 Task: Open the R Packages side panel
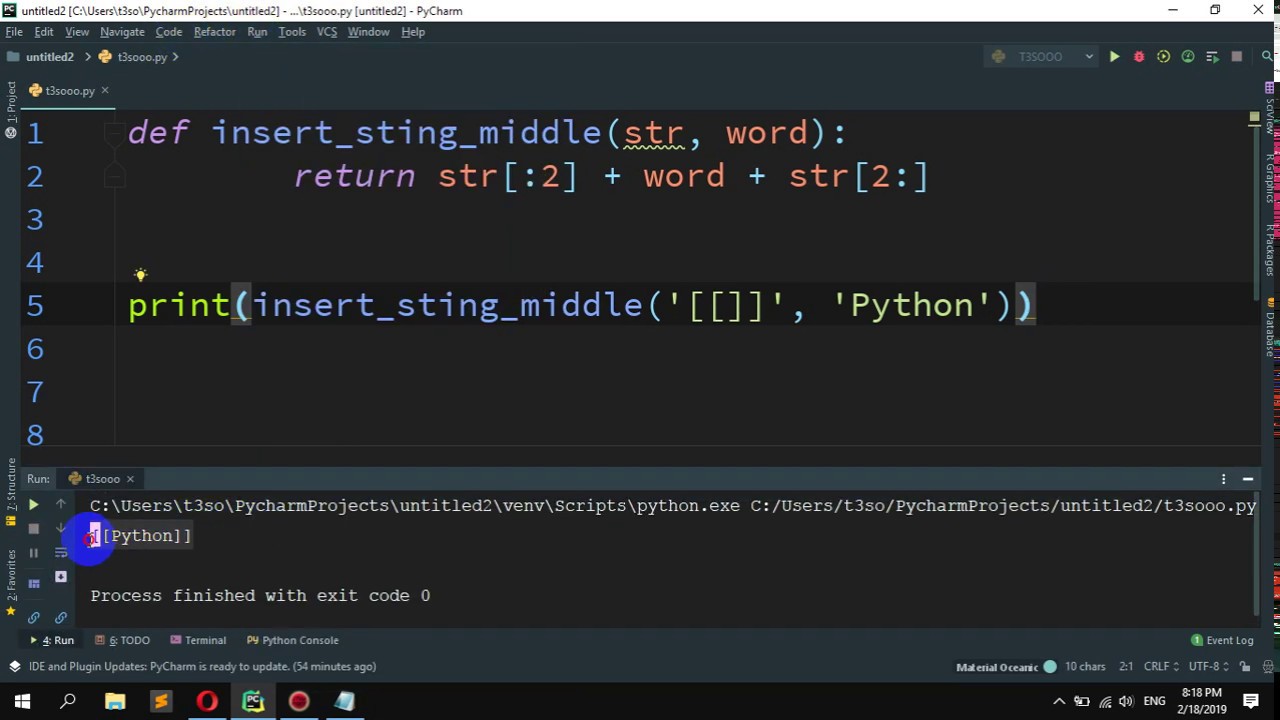click(1271, 249)
